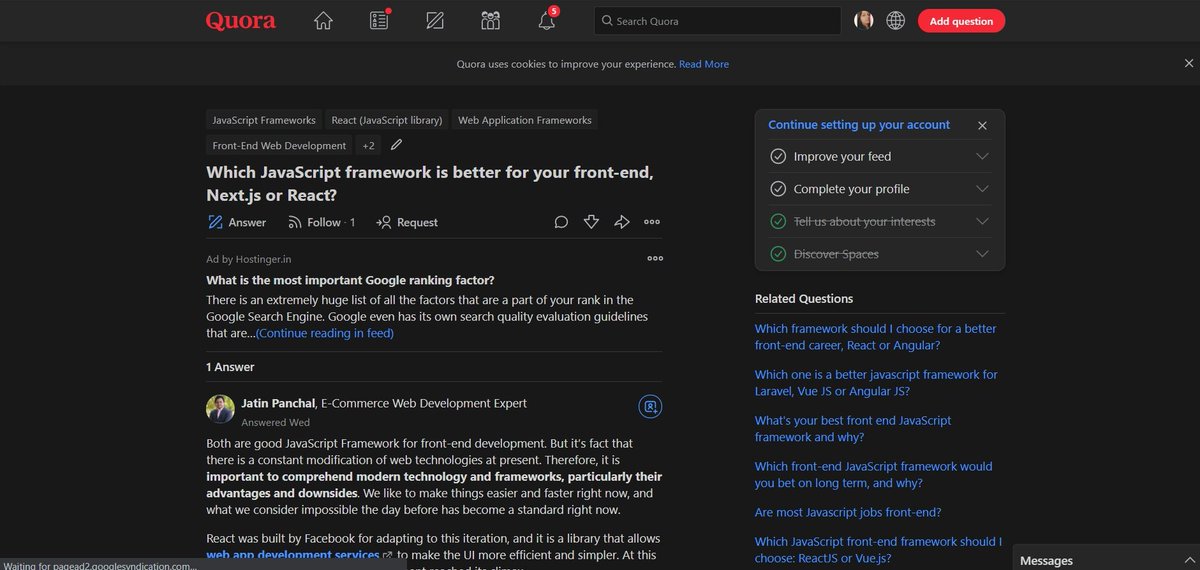Open the Continue reading in feed link
Viewport: 1200px width, 570px height.
pyautogui.click(x=325, y=333)
